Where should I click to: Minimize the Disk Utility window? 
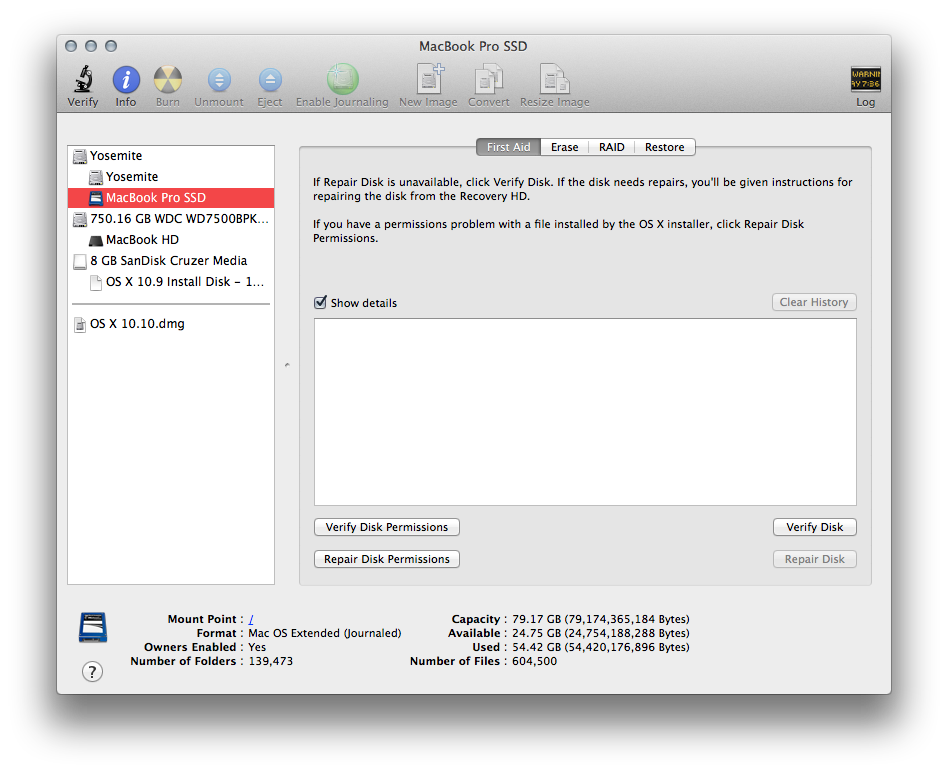pyautogui.click(x=91, y=46)
